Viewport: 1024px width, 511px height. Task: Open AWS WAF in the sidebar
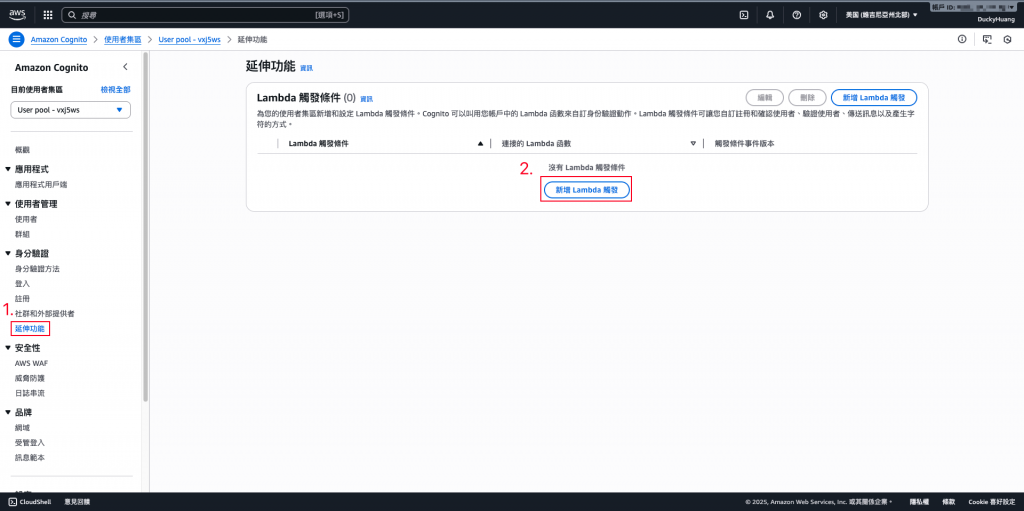(x=31, y=363)
